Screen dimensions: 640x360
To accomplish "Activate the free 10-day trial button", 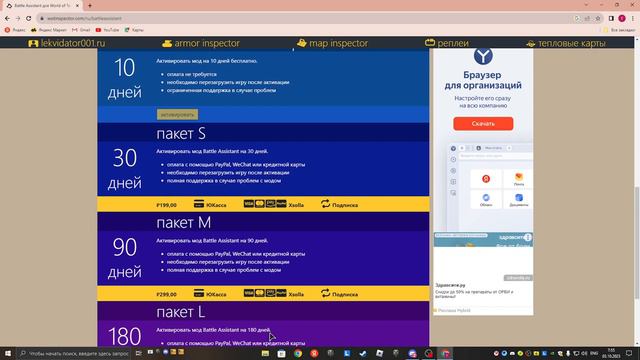I will [177, 115].
